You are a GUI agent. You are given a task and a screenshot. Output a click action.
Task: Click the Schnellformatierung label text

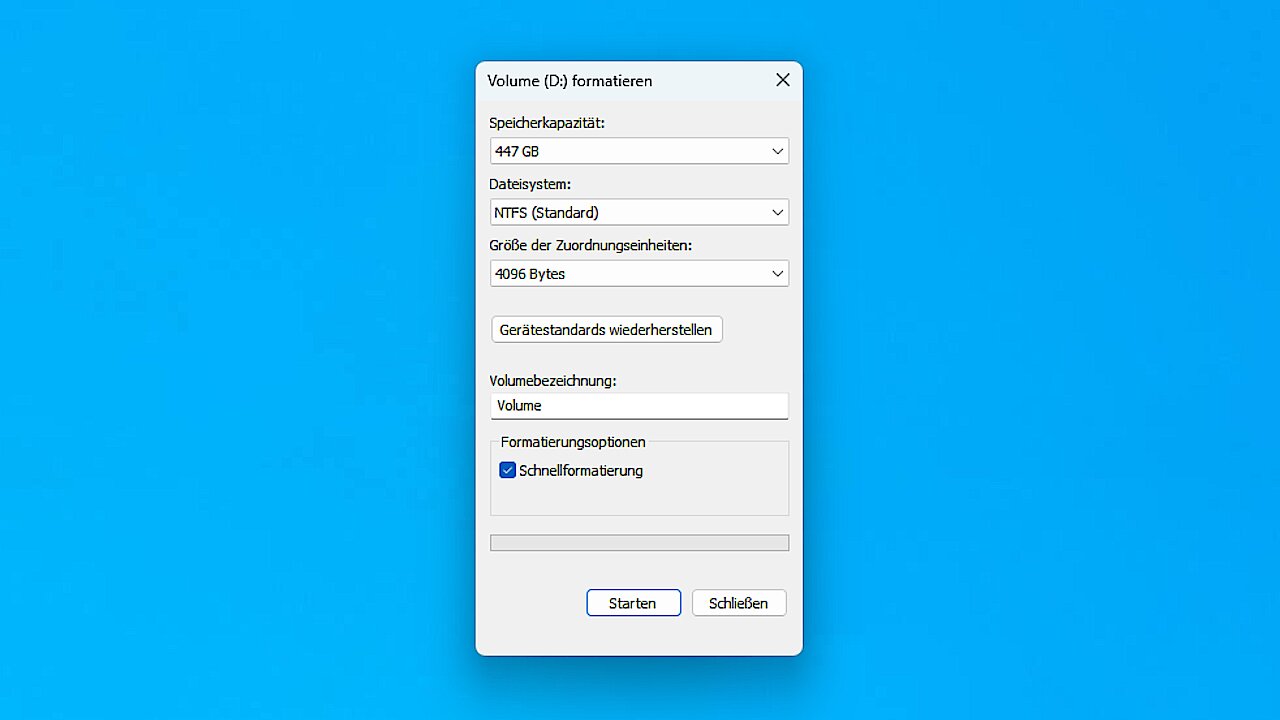[581, 470]
